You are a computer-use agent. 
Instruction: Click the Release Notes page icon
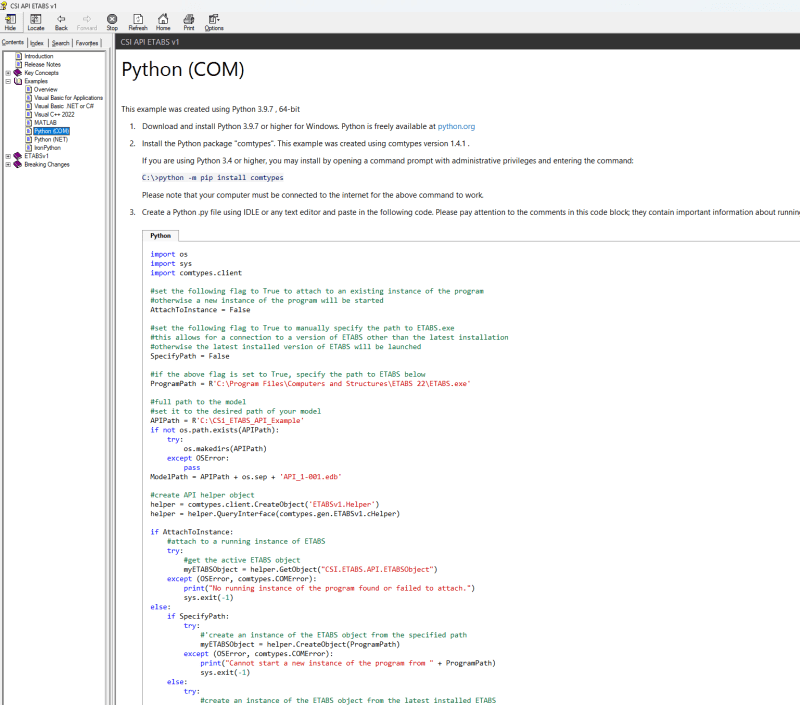19,64
